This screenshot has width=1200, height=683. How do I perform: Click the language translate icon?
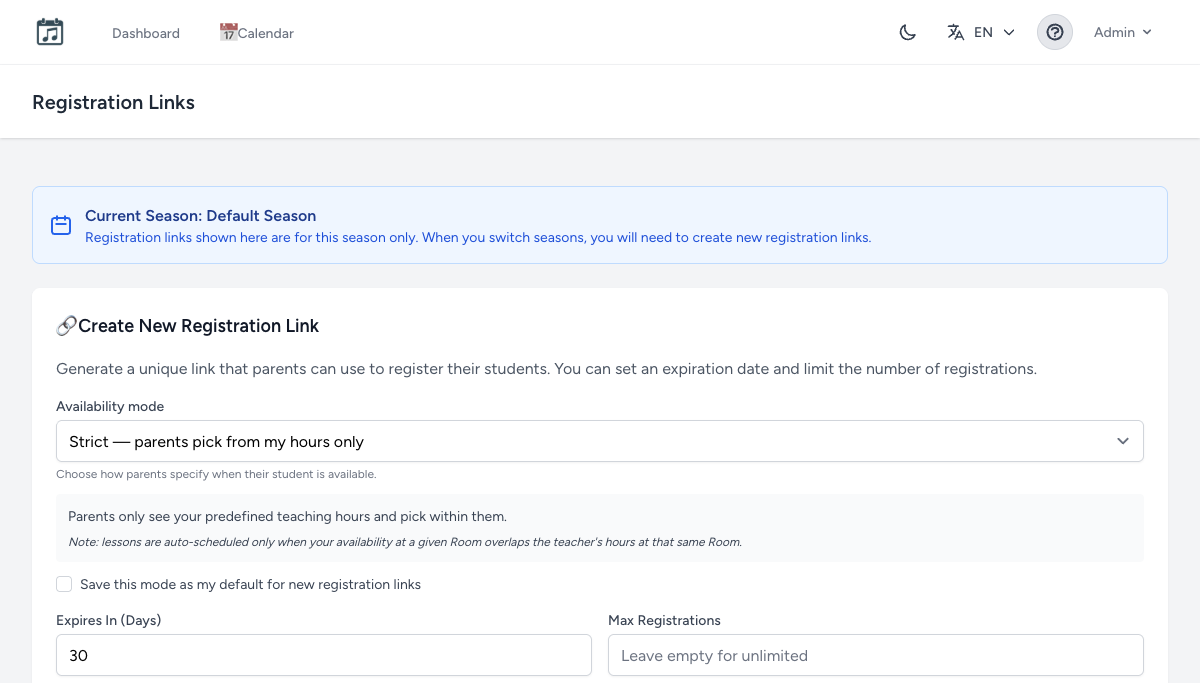(x=956, y=32)
